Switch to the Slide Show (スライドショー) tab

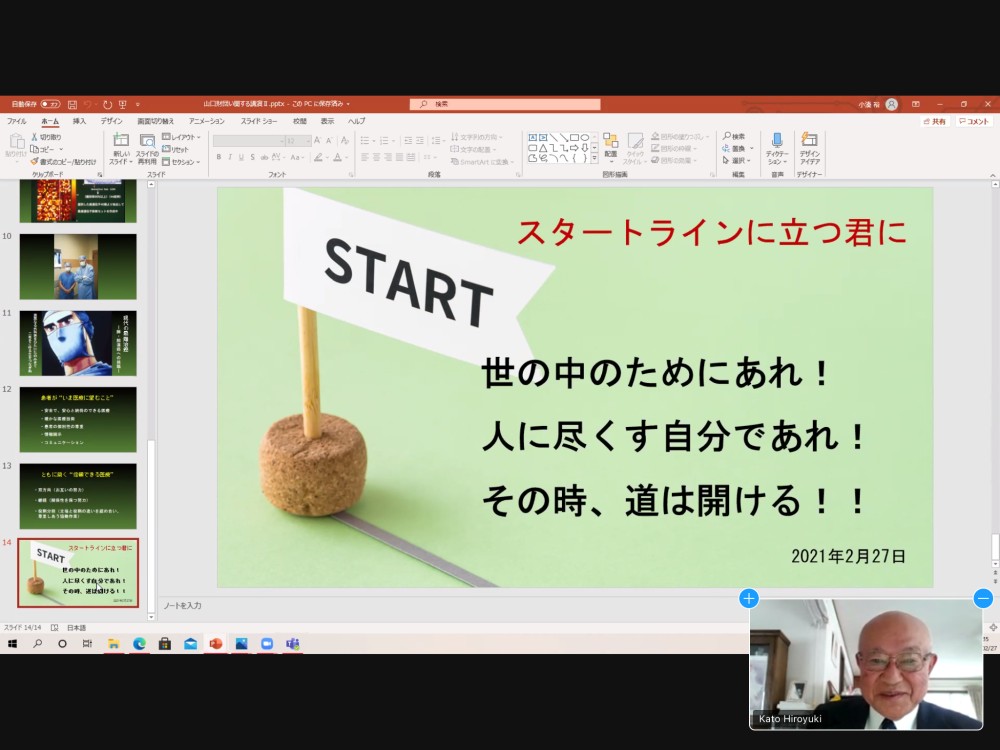[258, 121]
